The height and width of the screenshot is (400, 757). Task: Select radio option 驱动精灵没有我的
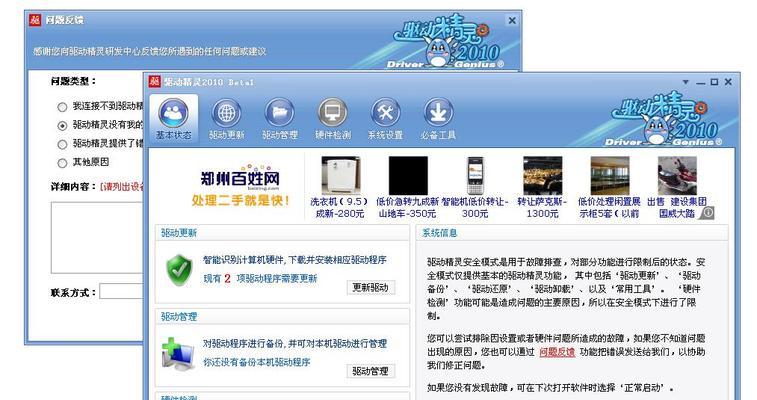coord(62,125)
